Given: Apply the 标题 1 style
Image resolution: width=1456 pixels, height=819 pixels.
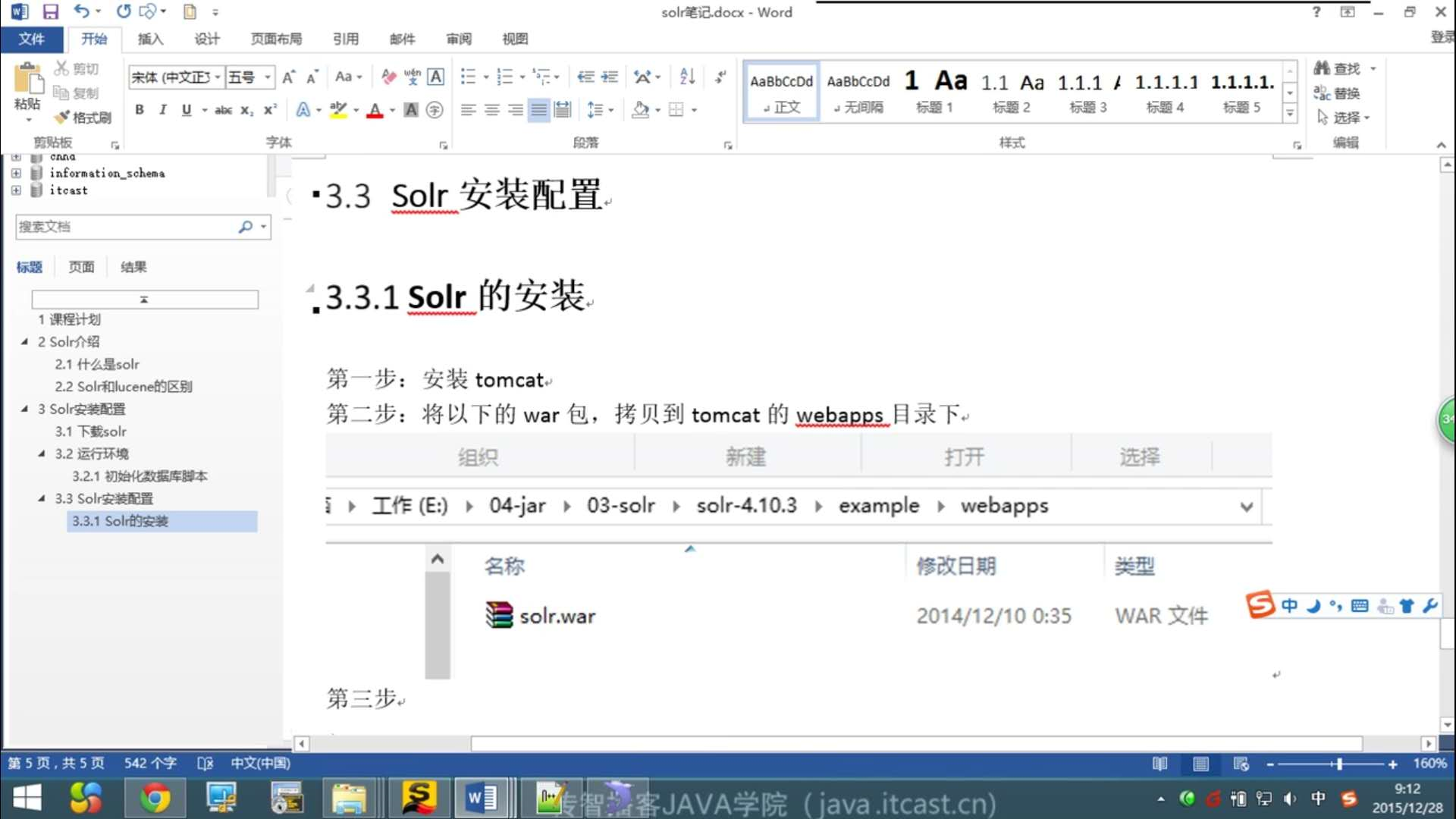Looking at the screenshot, I should coord(934,91).
